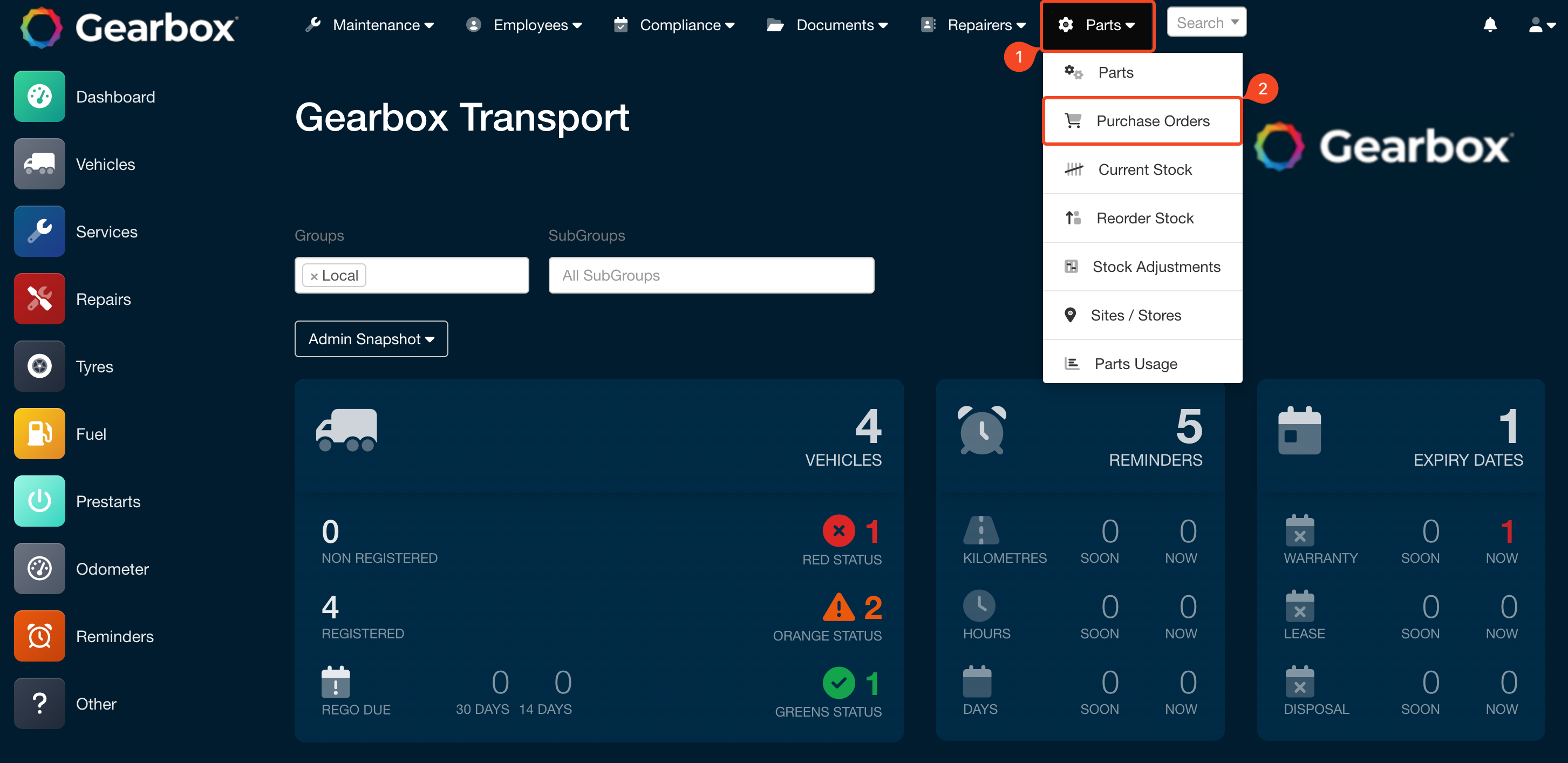
Task: Click the Rego Due calendar icon
Action: point(336,682)
